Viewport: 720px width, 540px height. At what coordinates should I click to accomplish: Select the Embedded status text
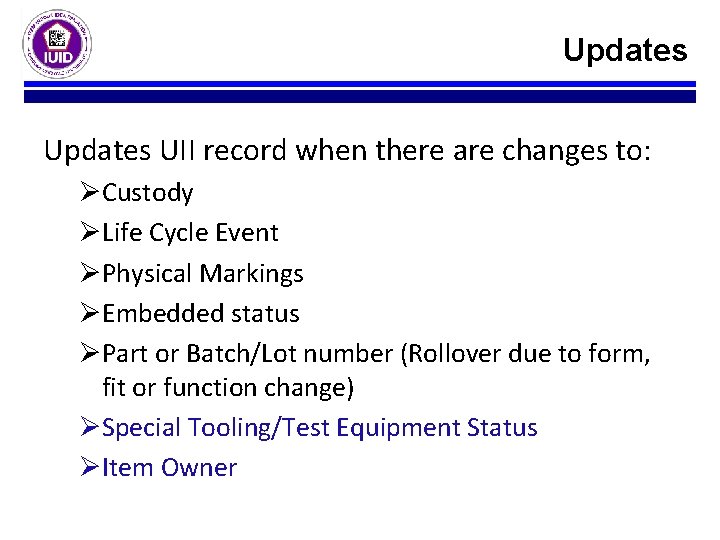click(x=201, y=314)
